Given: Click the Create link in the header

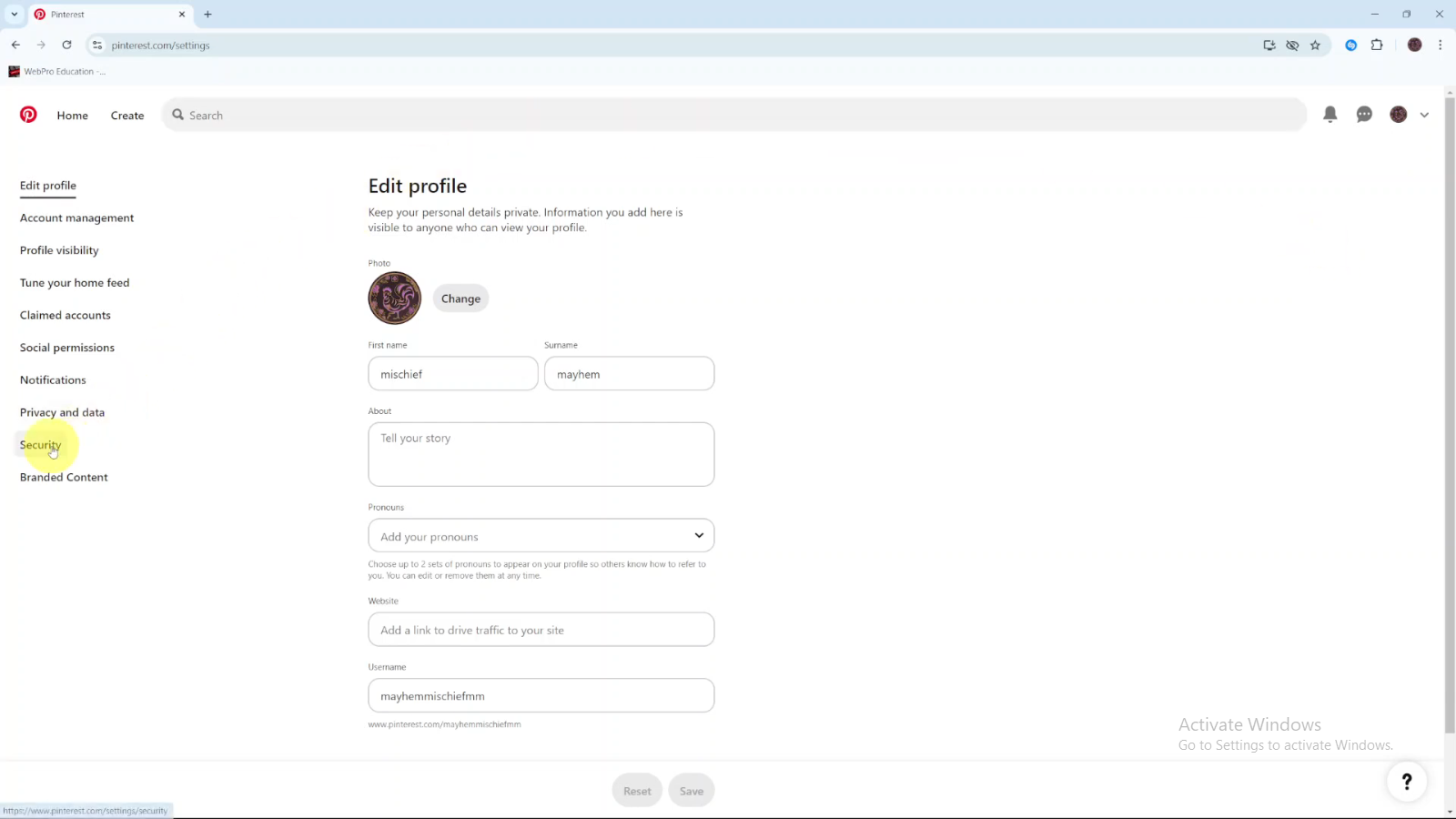Looking at the screenshot, I should [x=127, y=116].
